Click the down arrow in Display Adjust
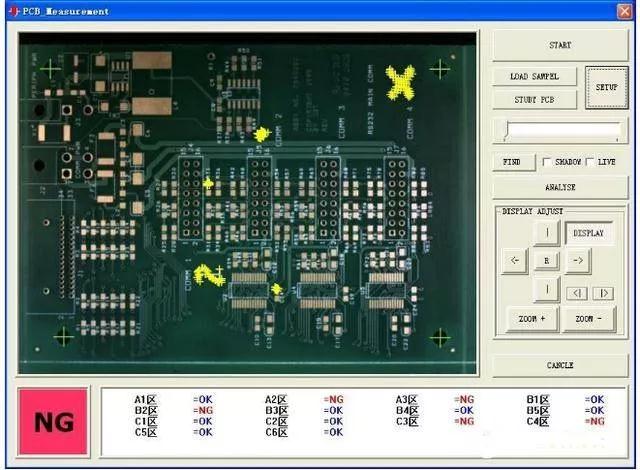 click(546, 291)
